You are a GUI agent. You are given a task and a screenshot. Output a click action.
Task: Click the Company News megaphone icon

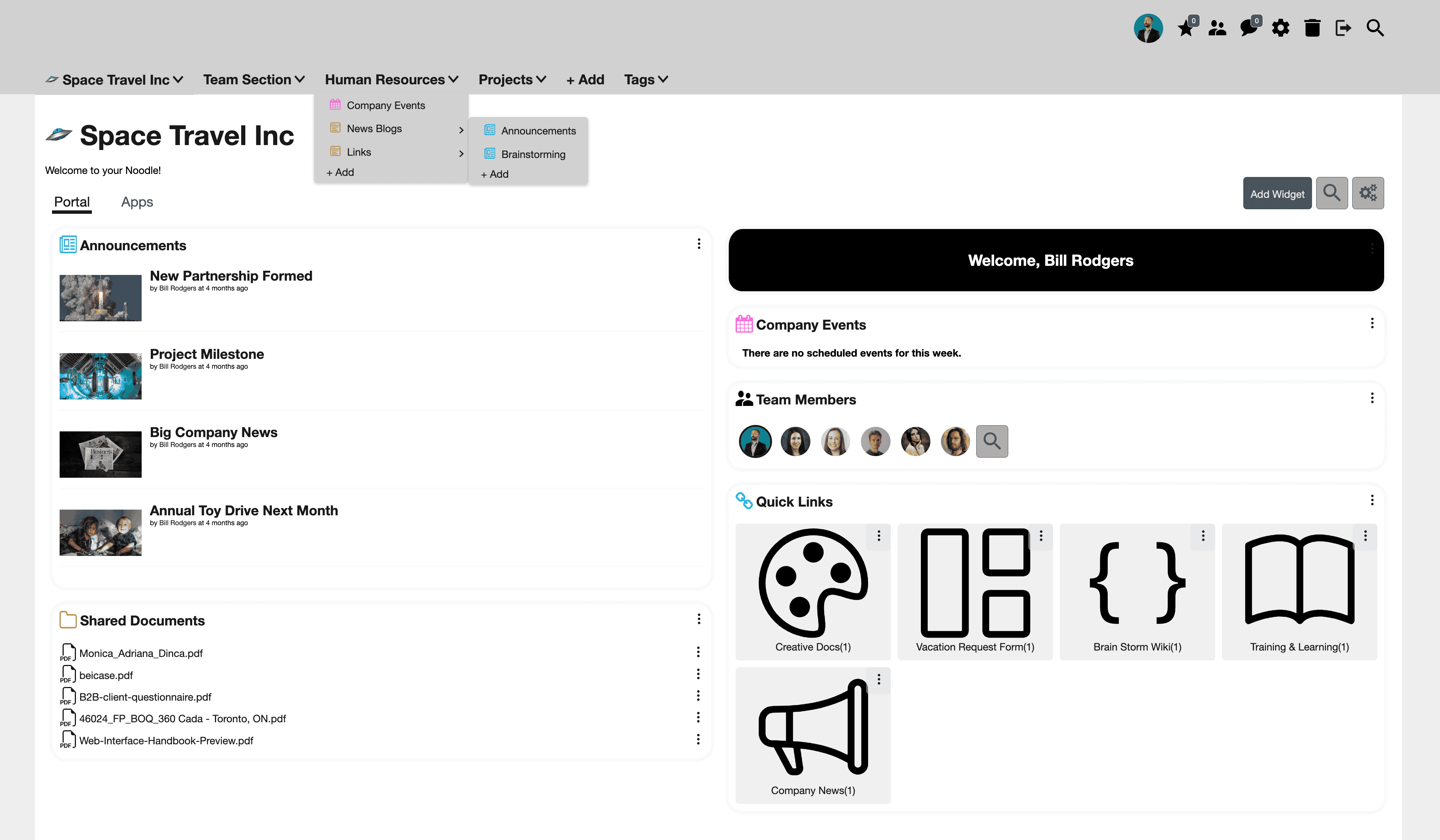tap(812, 726)
